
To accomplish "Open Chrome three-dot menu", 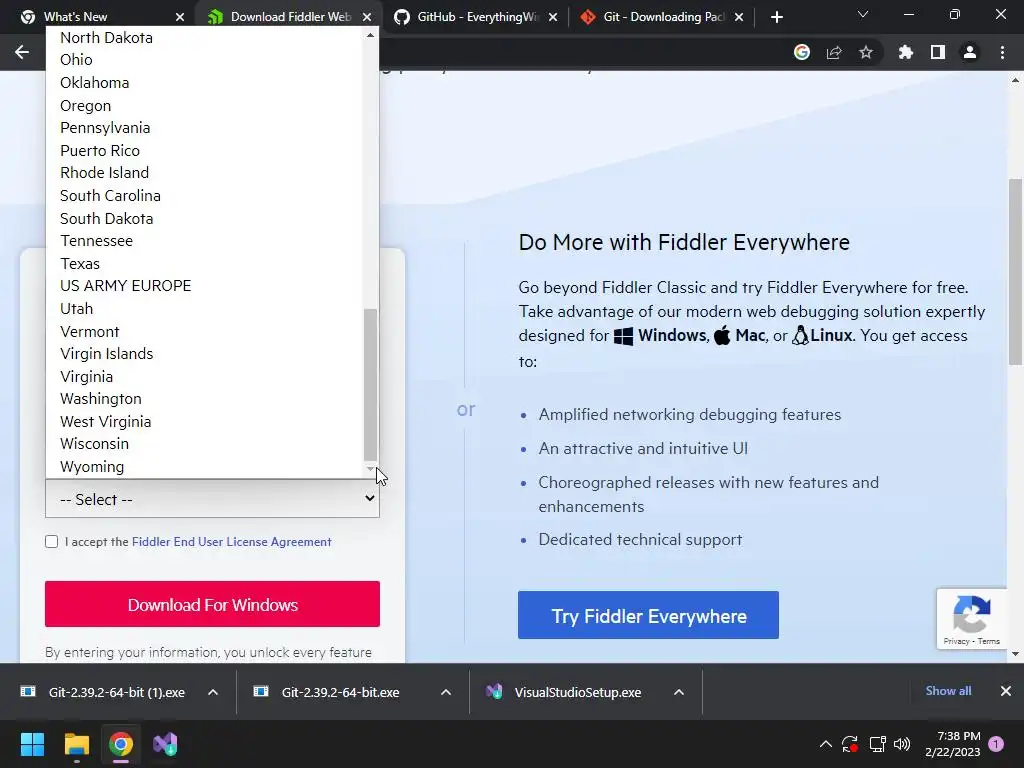I will coord(1002,52).
